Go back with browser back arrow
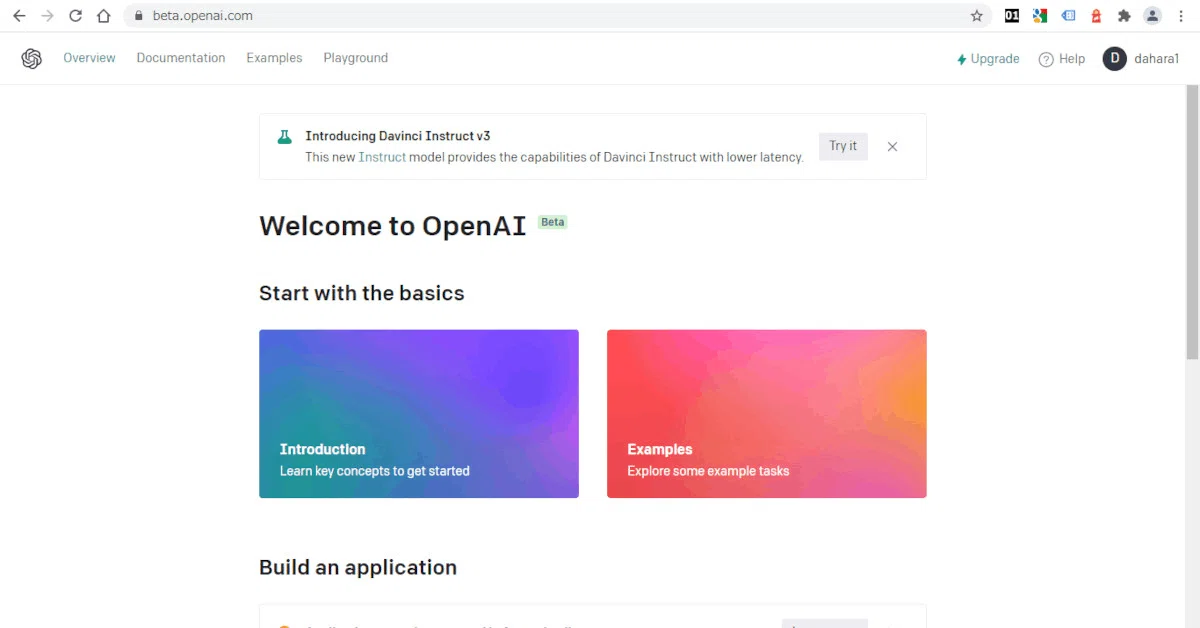 [x=19, y=16]
